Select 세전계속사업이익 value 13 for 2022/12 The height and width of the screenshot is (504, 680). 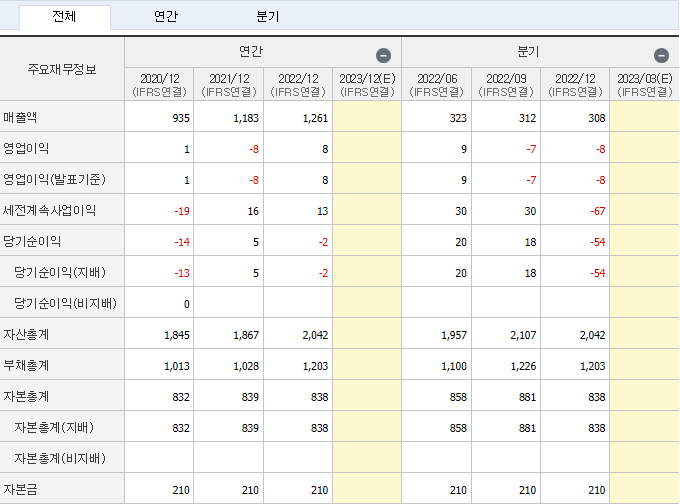[323, 211]
